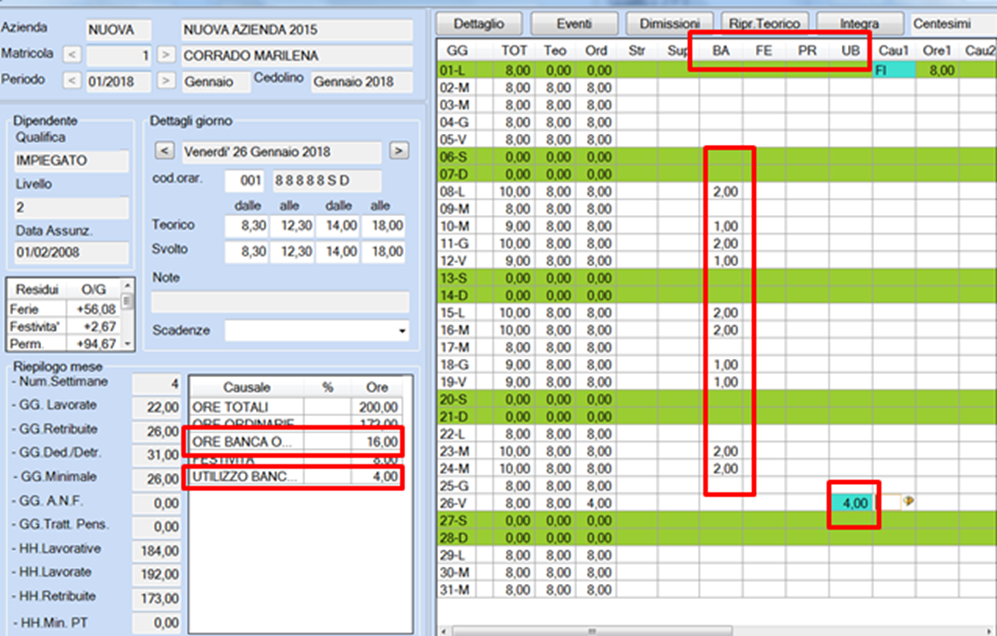This screenshot has width=997, height=636.
Task: Go to next day in Dettagli giorno
Action: (399, 151)
